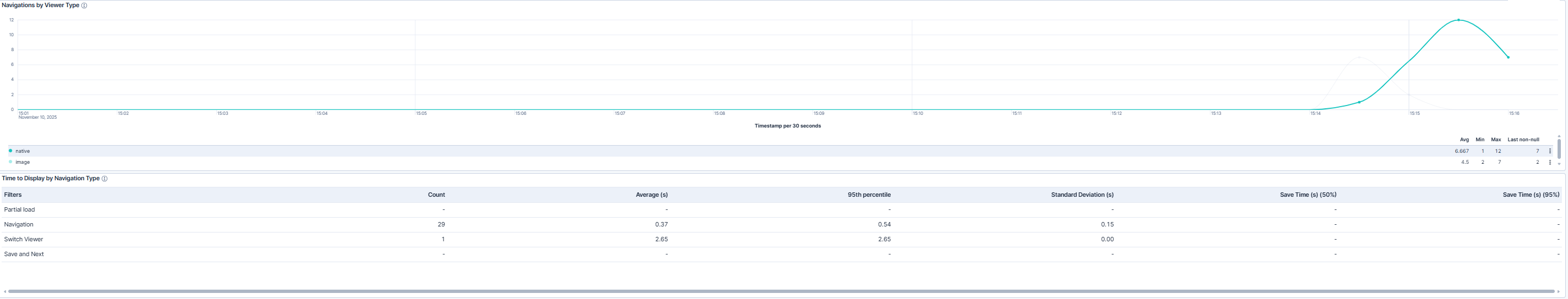Image resolution: width=1568 pixels, height=299 pixels.
Task: Click Navigation average value 0.37
Action: [662, 225]
